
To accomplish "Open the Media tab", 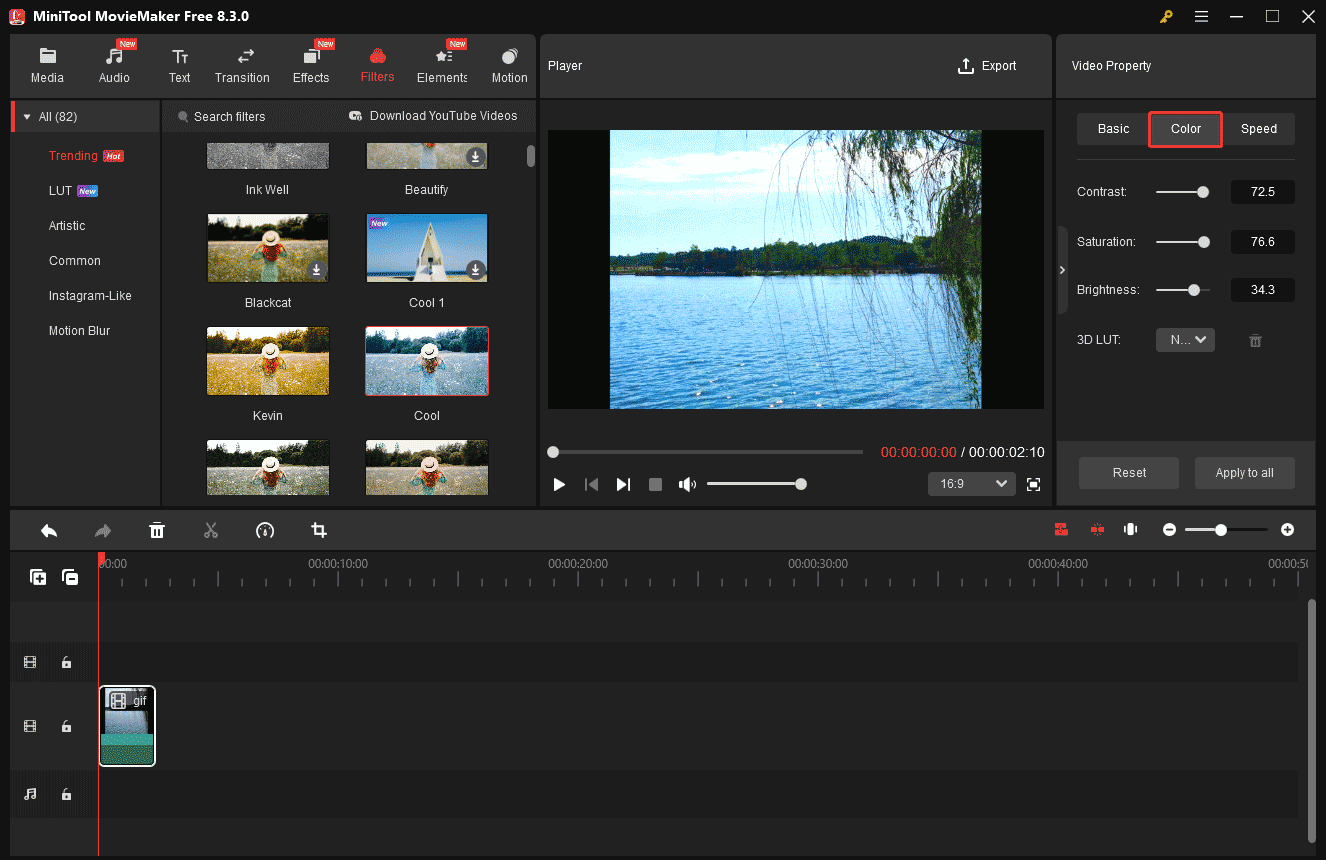I will (47, 66).
